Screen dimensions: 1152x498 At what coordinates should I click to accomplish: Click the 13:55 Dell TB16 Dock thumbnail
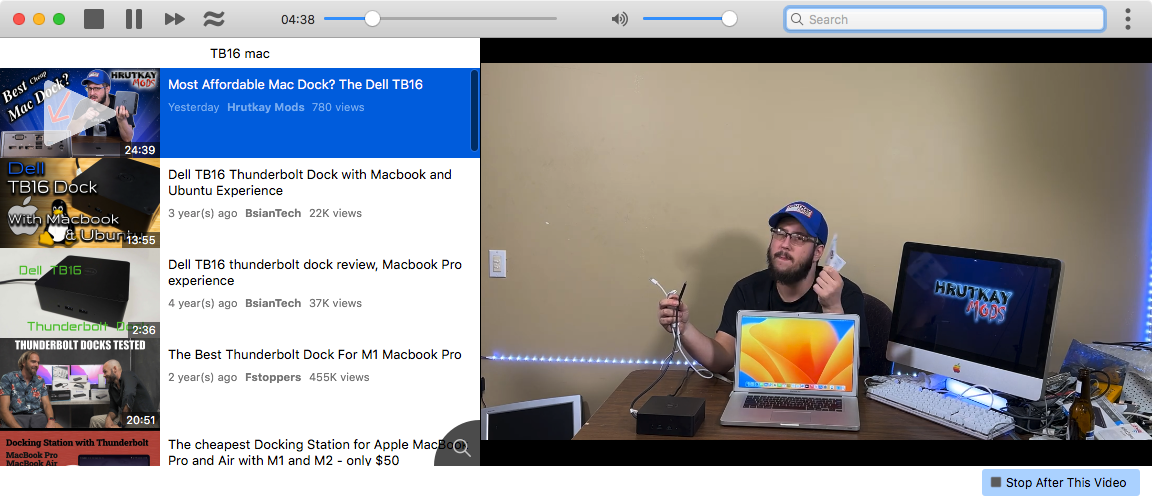tap(80, 203)
